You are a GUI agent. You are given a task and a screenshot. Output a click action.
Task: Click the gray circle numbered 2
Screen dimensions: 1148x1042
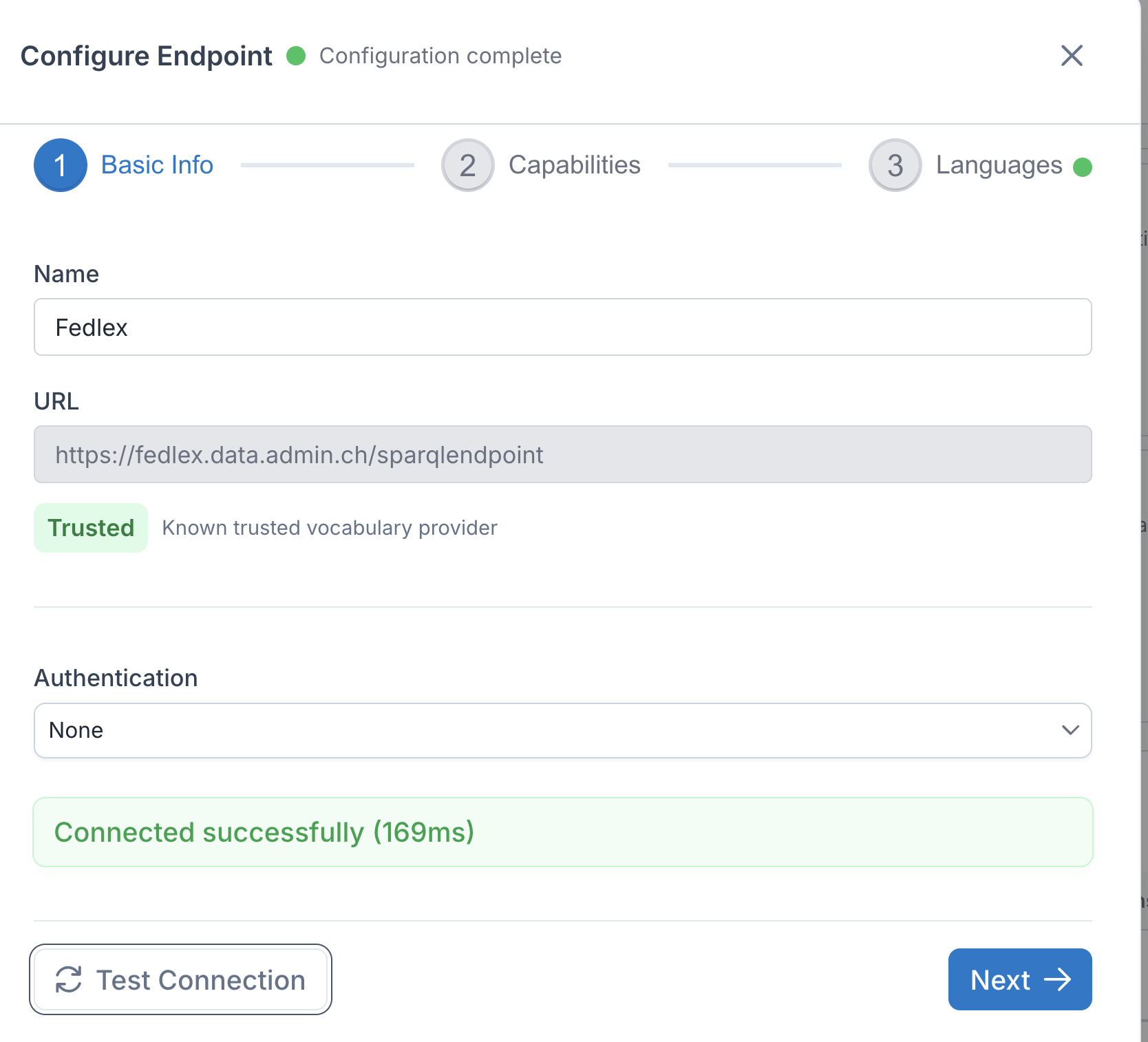(467, 165)
